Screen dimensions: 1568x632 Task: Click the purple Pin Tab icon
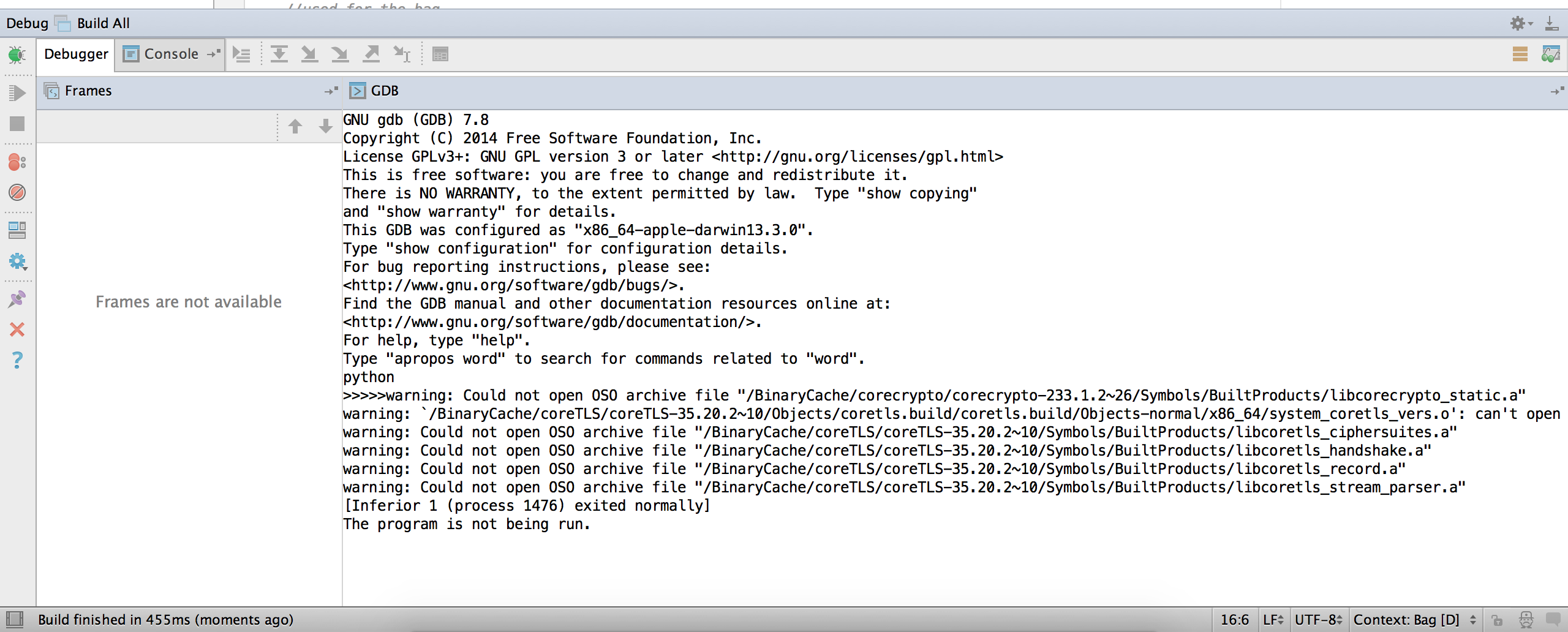tap(17, 299)
